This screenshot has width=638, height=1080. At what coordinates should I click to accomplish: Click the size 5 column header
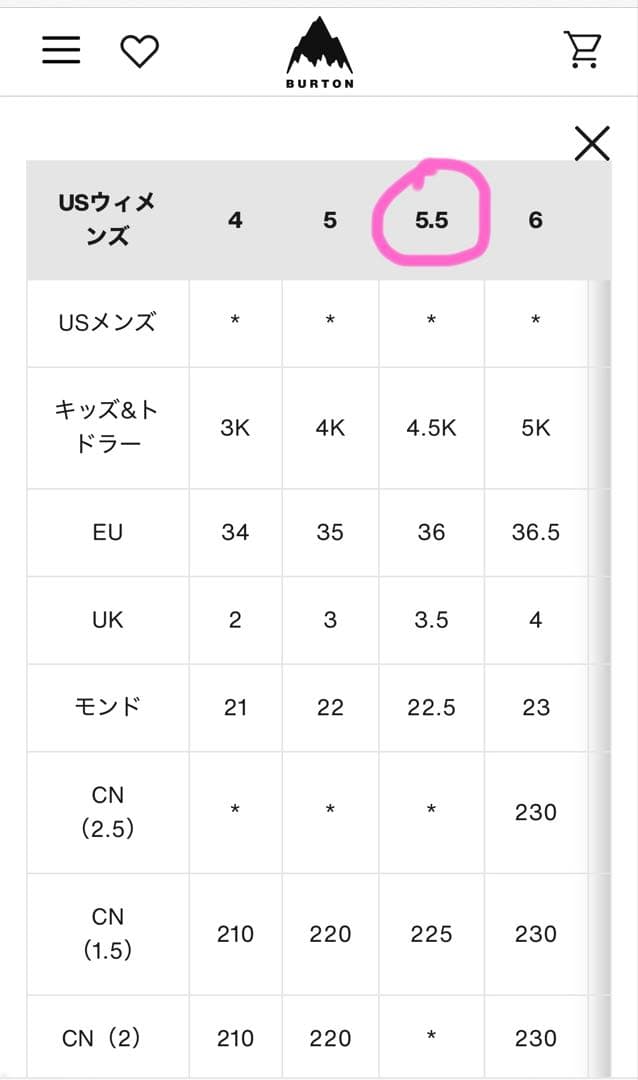(x=330, y=220)
